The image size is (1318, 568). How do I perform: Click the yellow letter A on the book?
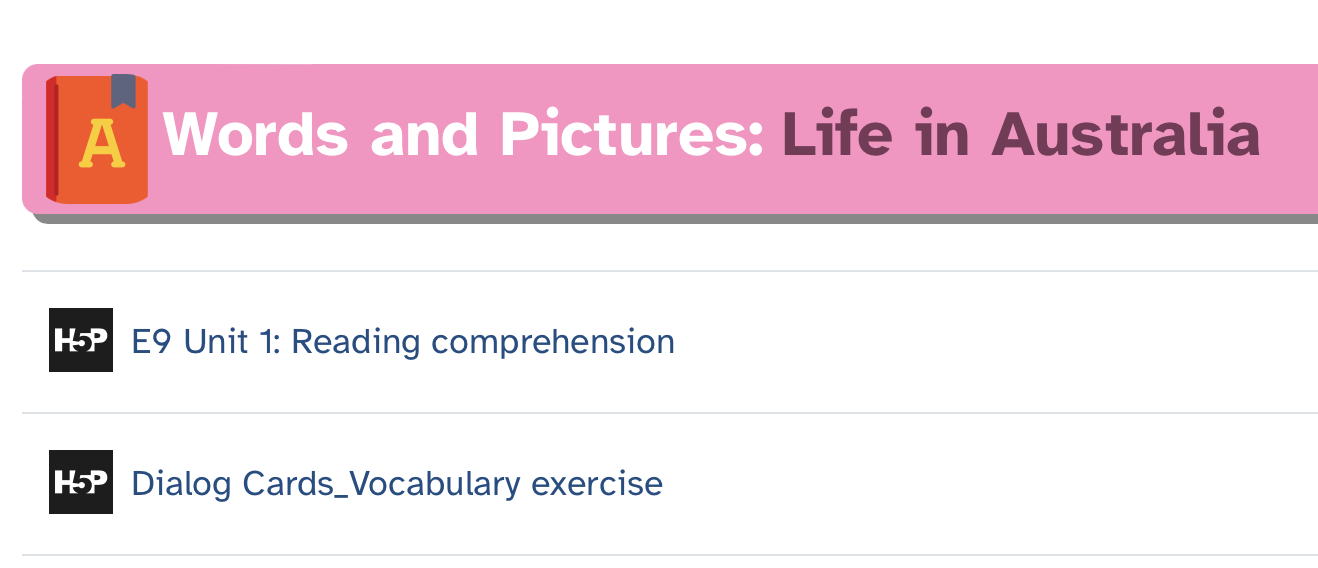[x=102, y=144]
